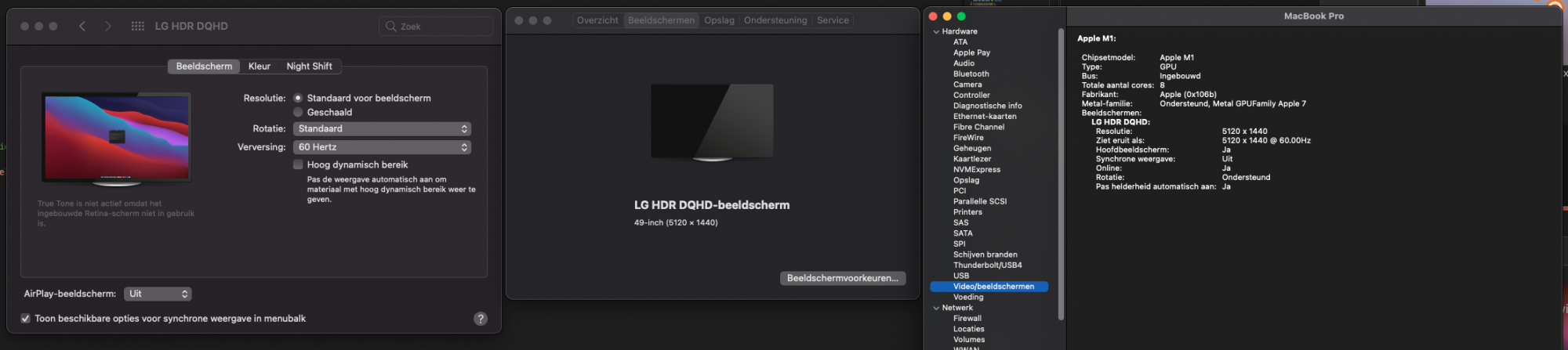
Task: Select Ethernet-kaarten in sidebar
Action: tap(985, 116)
